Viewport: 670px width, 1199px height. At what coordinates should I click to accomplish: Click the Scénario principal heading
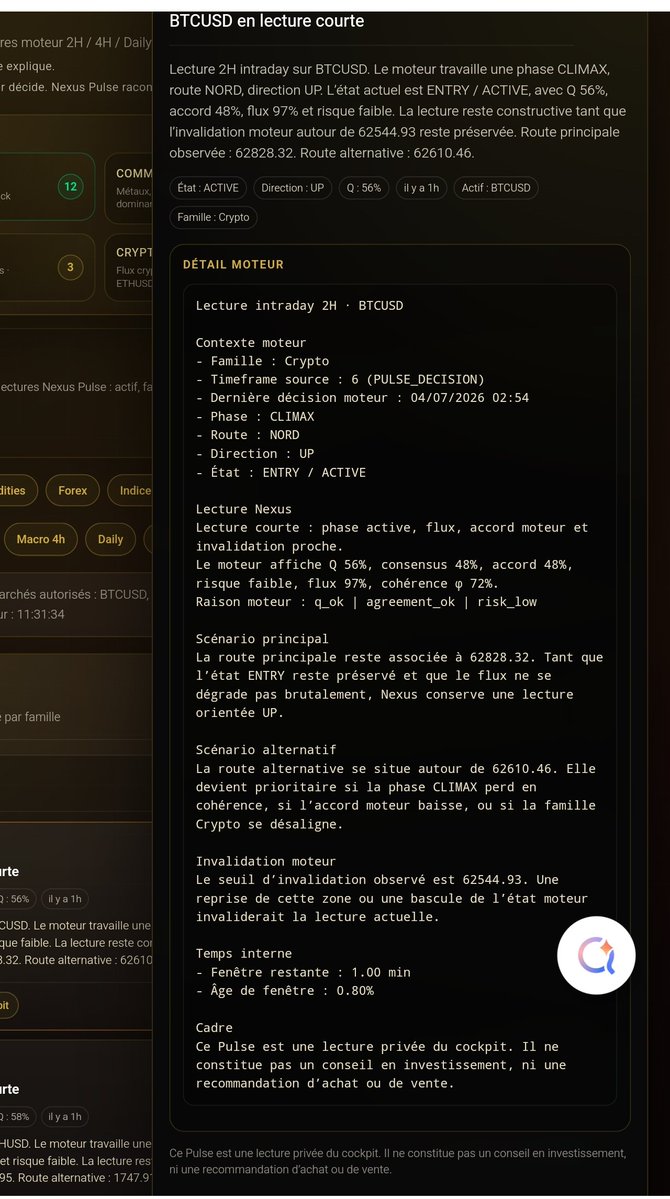(x=262, y=638)
